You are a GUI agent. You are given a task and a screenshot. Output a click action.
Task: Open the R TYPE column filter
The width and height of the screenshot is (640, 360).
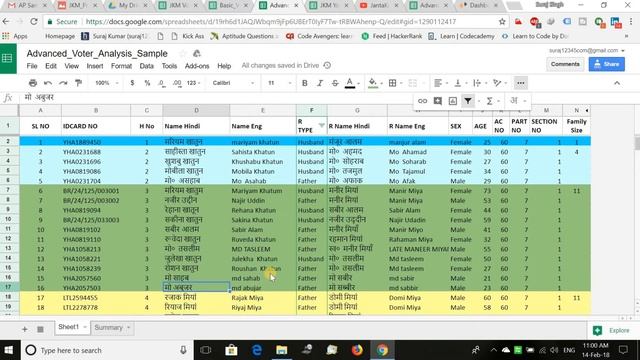pos(322,125)
